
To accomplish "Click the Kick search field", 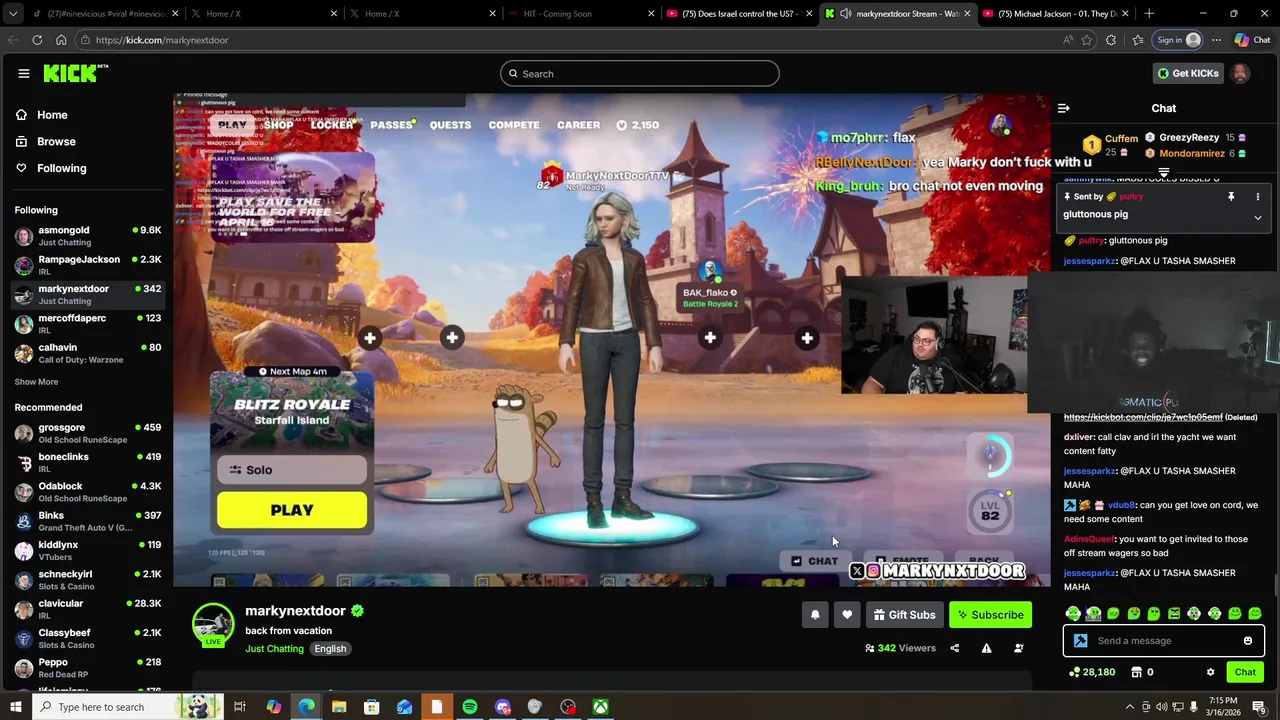I will (640, 73).
